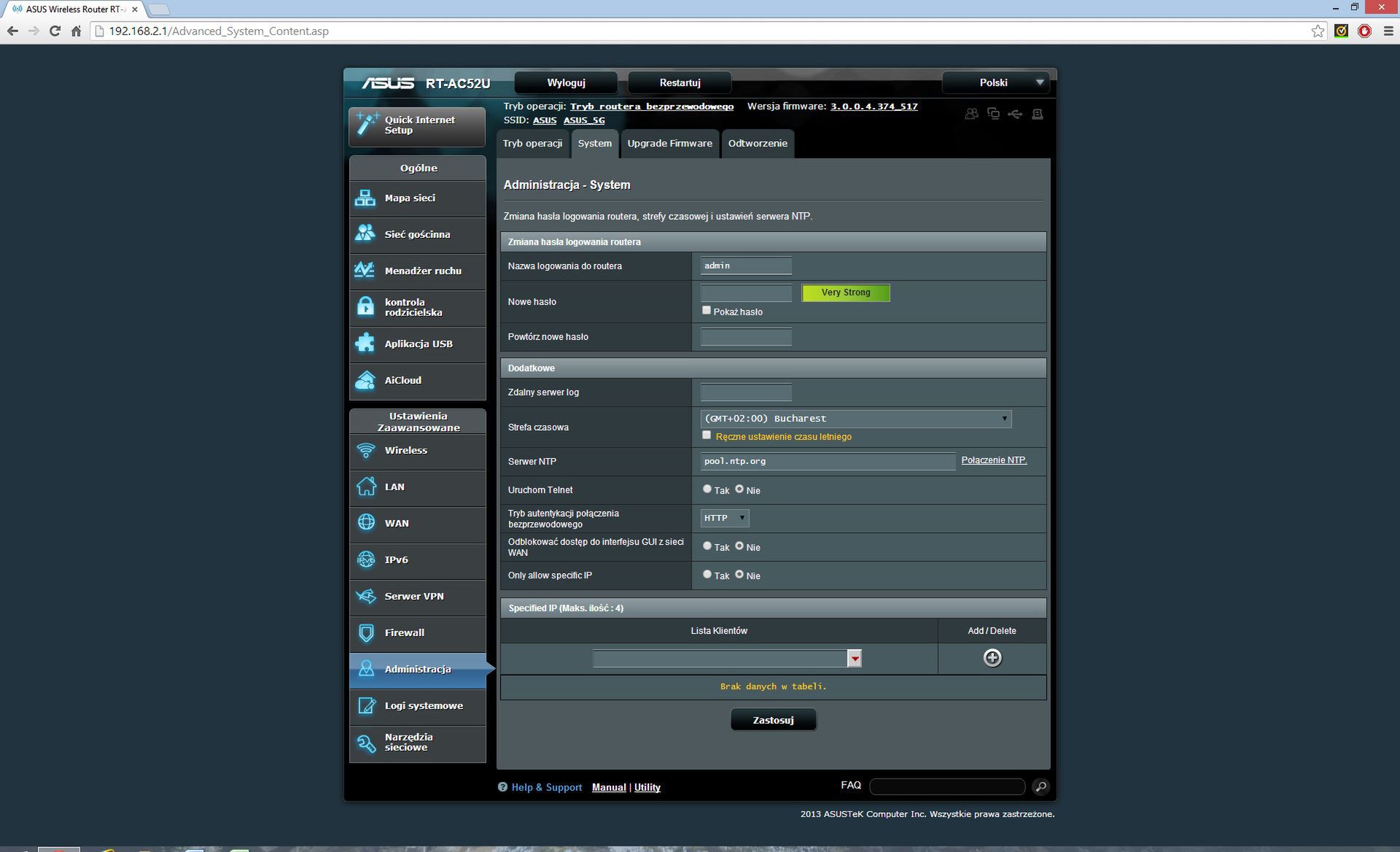Open Wireless settings wifi icon

(x=366, y=450)
